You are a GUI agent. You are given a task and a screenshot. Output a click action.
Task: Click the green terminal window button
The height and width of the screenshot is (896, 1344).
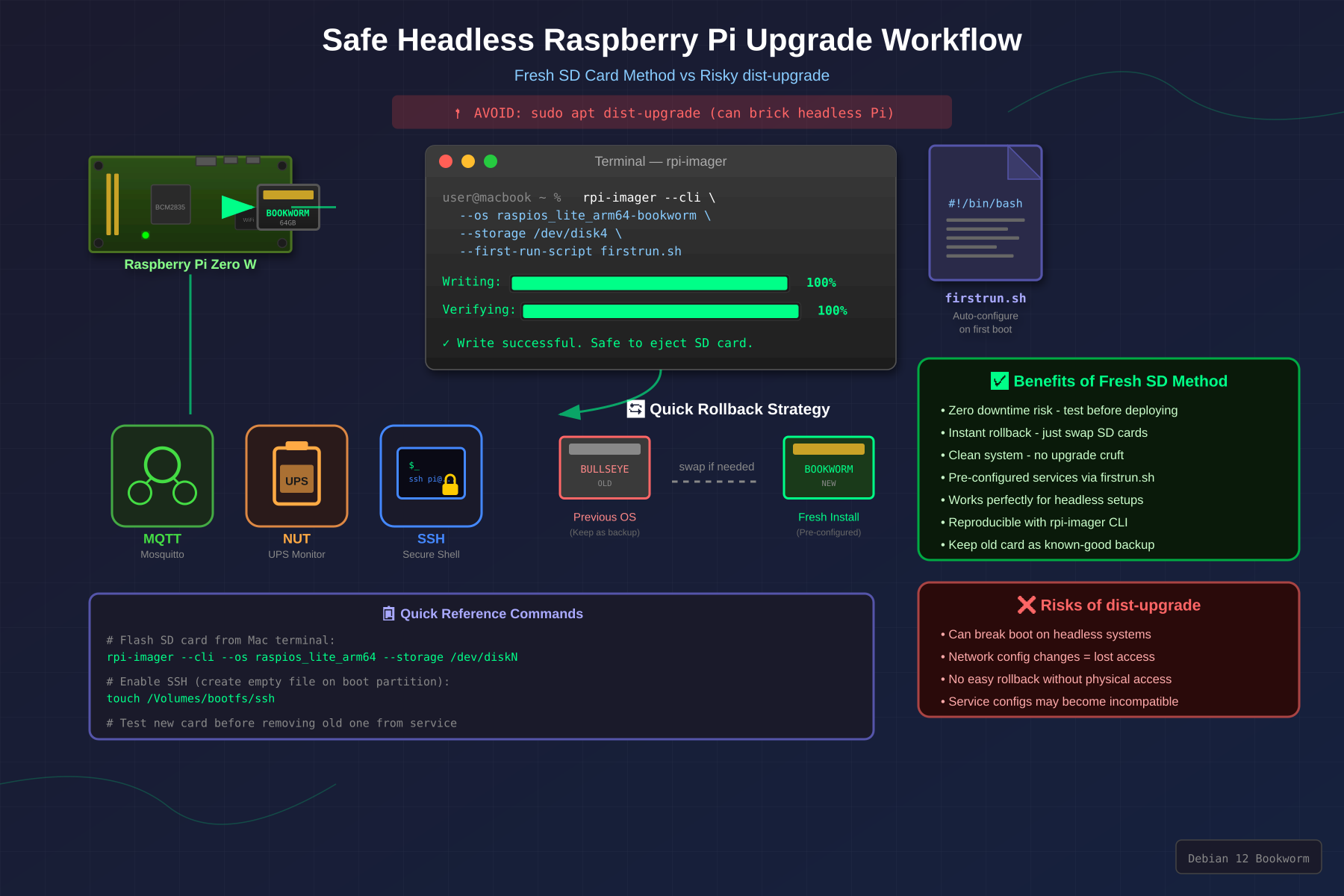pos(491,161)
